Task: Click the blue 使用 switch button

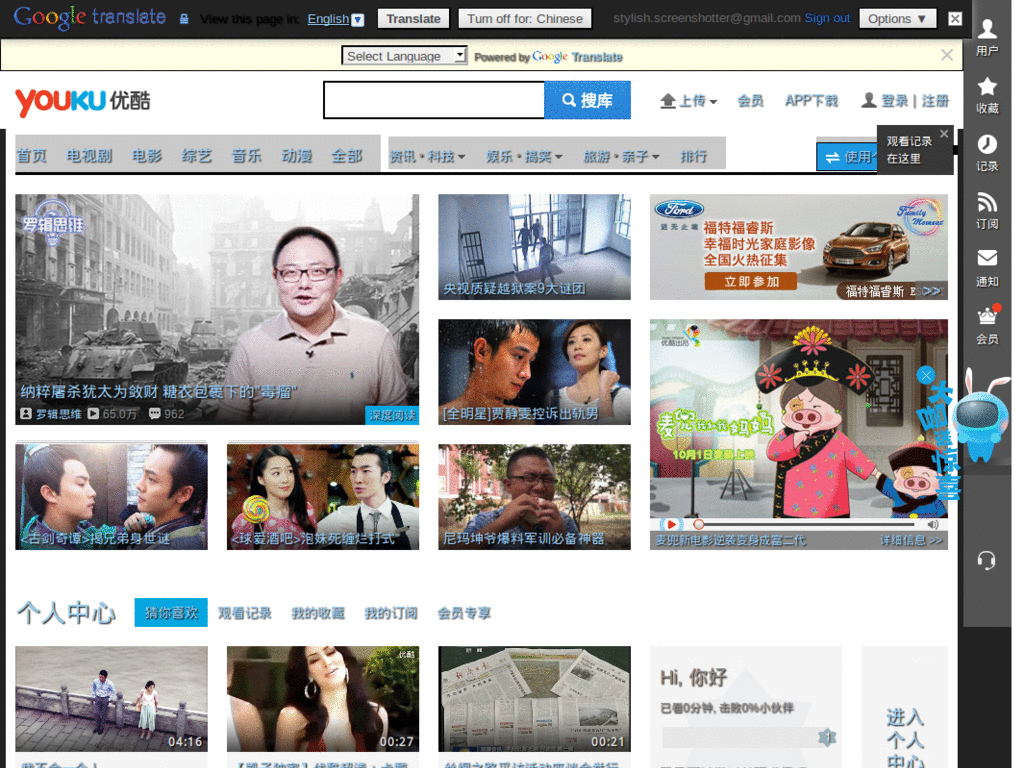Action: point(847,157)
